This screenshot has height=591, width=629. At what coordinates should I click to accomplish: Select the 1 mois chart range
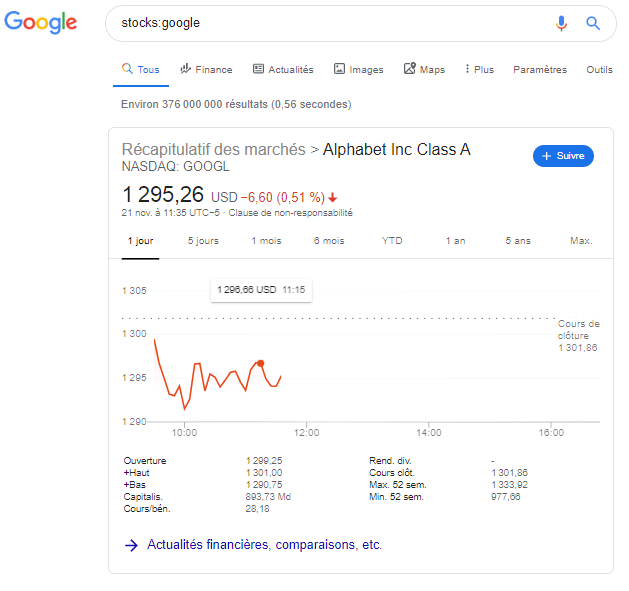tap(266, 241)
